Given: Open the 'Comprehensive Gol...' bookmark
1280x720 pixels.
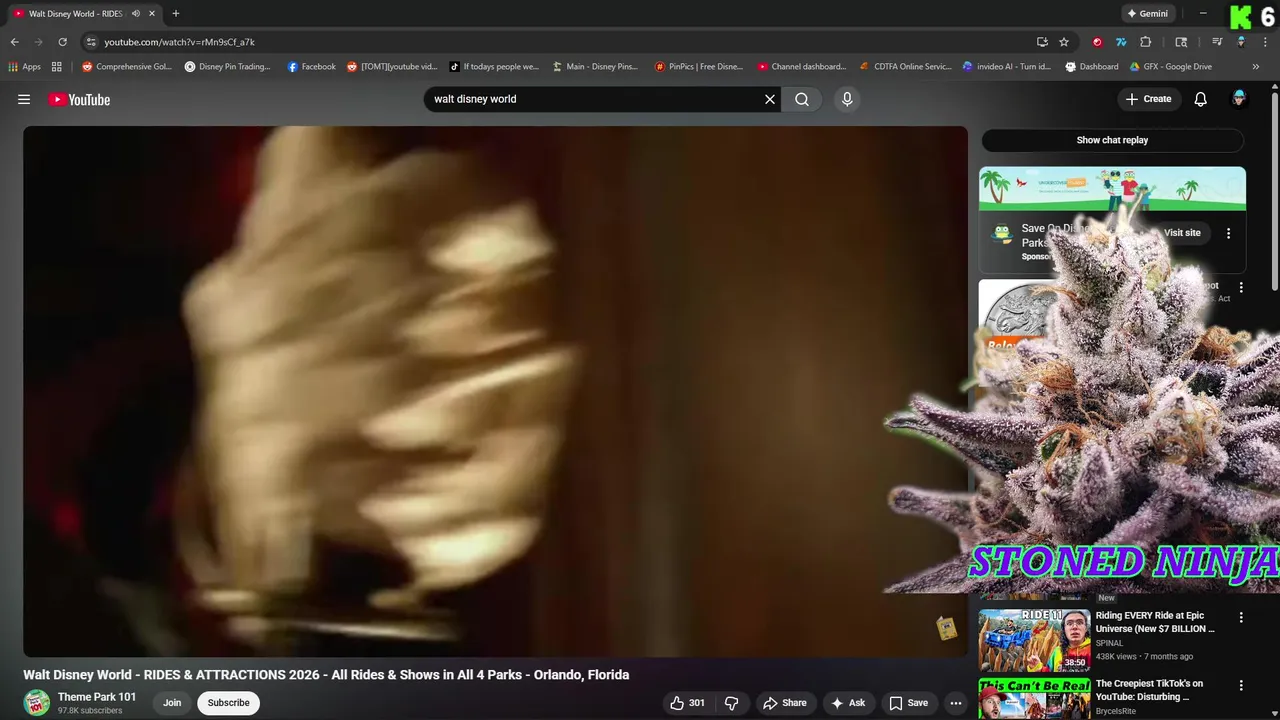Looking at the screenshot, I should [127, 67].
